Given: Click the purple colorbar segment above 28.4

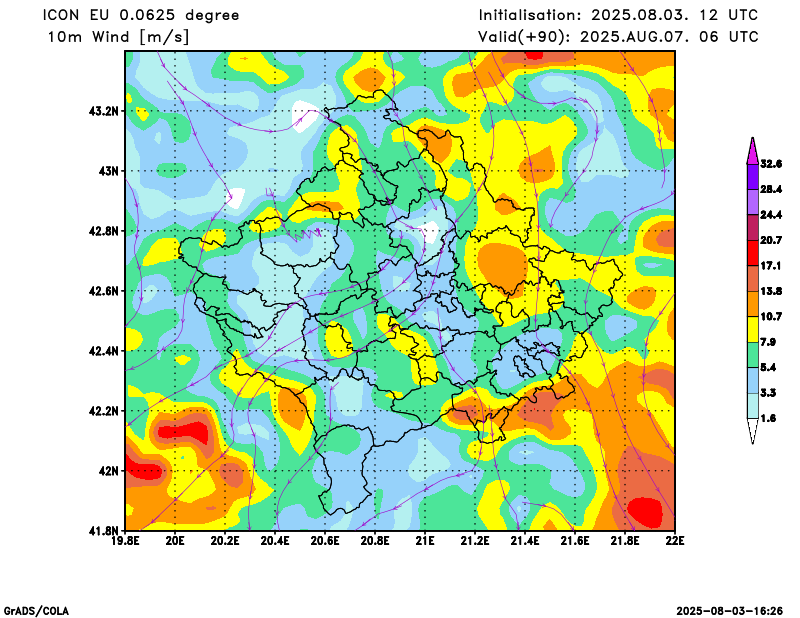Looking at the screenshot, I should tap(753, 177).
